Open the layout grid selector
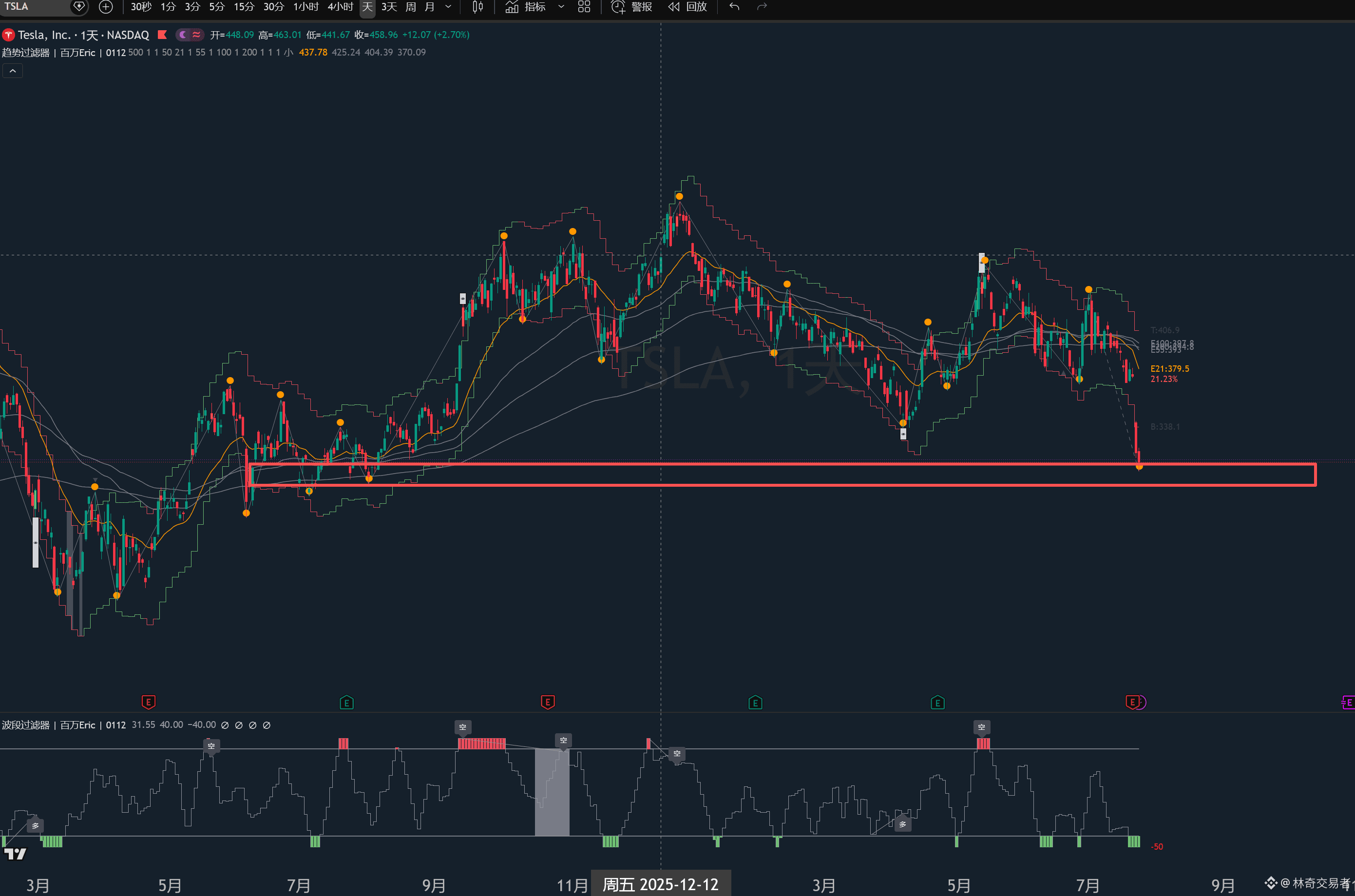Screen dimensions: 1355x896 (584, 7)
